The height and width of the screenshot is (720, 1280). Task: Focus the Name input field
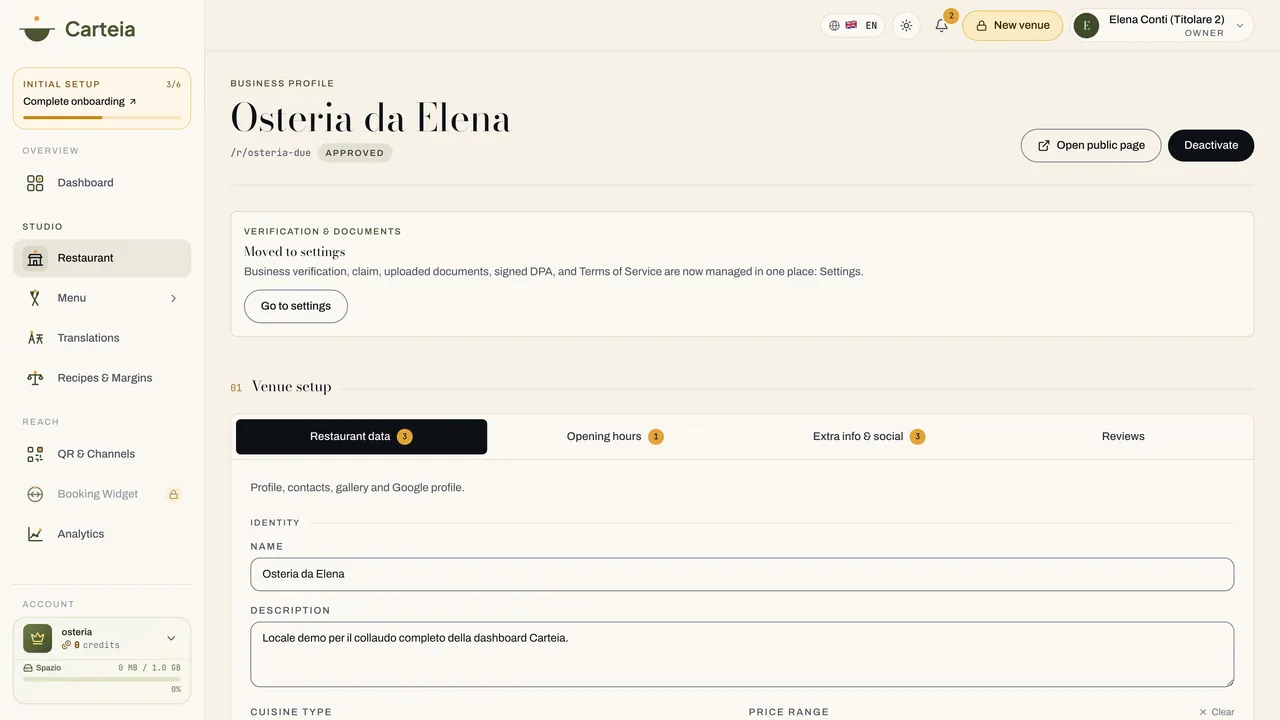742,574
